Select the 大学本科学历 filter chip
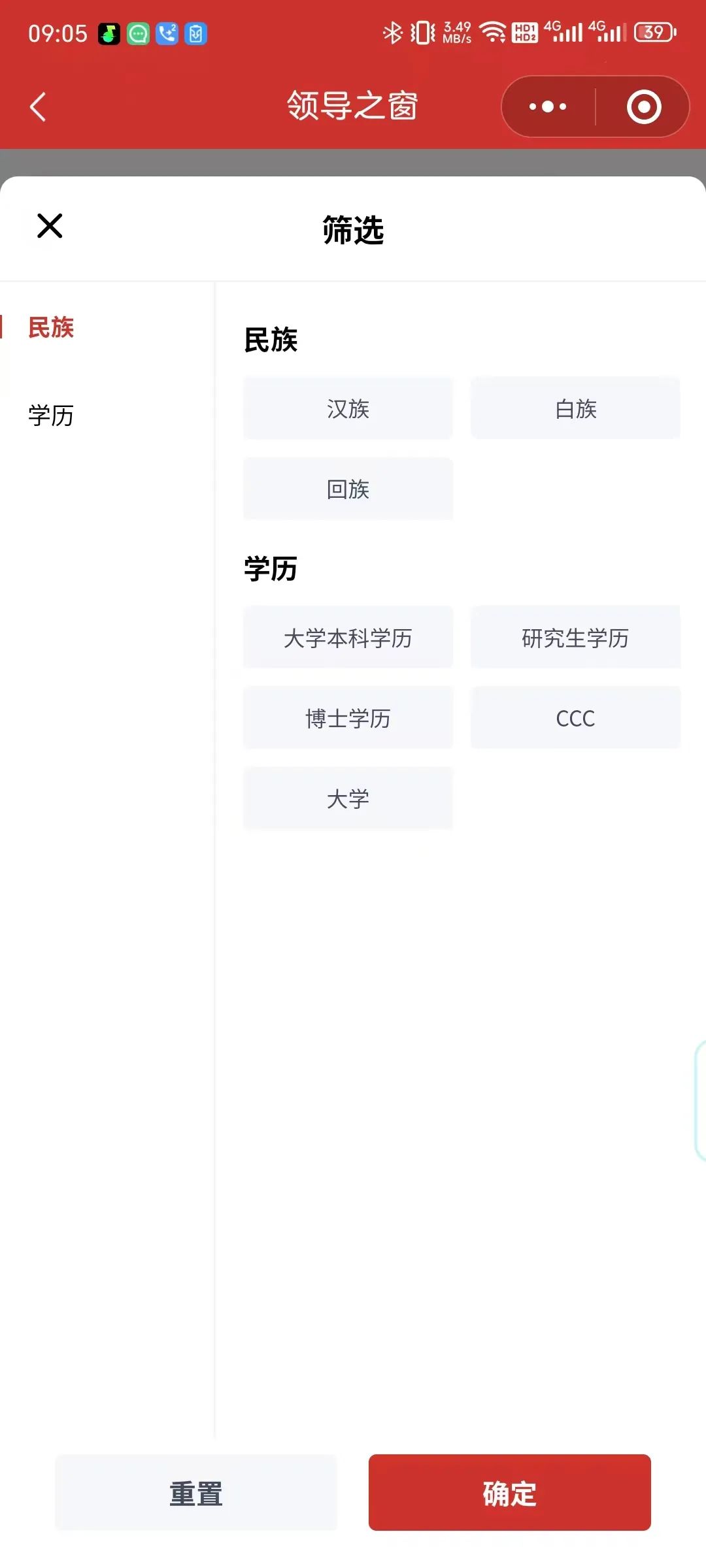Image resolution: width=706 pixels, height=1568 pixels. coord(348,638)
